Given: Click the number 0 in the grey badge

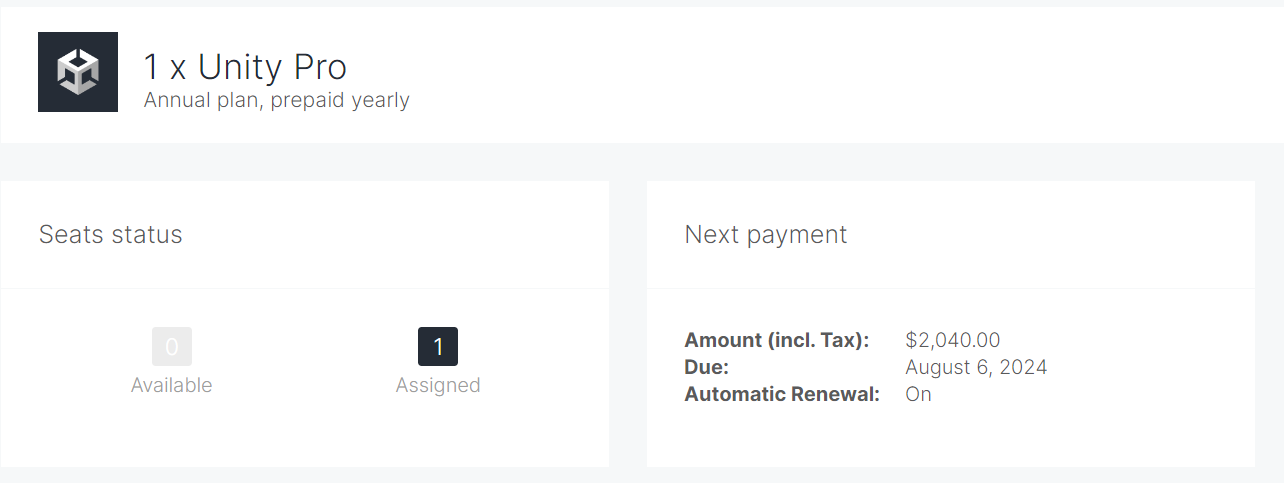Looking at the screenshot, I should pos(172,347).
